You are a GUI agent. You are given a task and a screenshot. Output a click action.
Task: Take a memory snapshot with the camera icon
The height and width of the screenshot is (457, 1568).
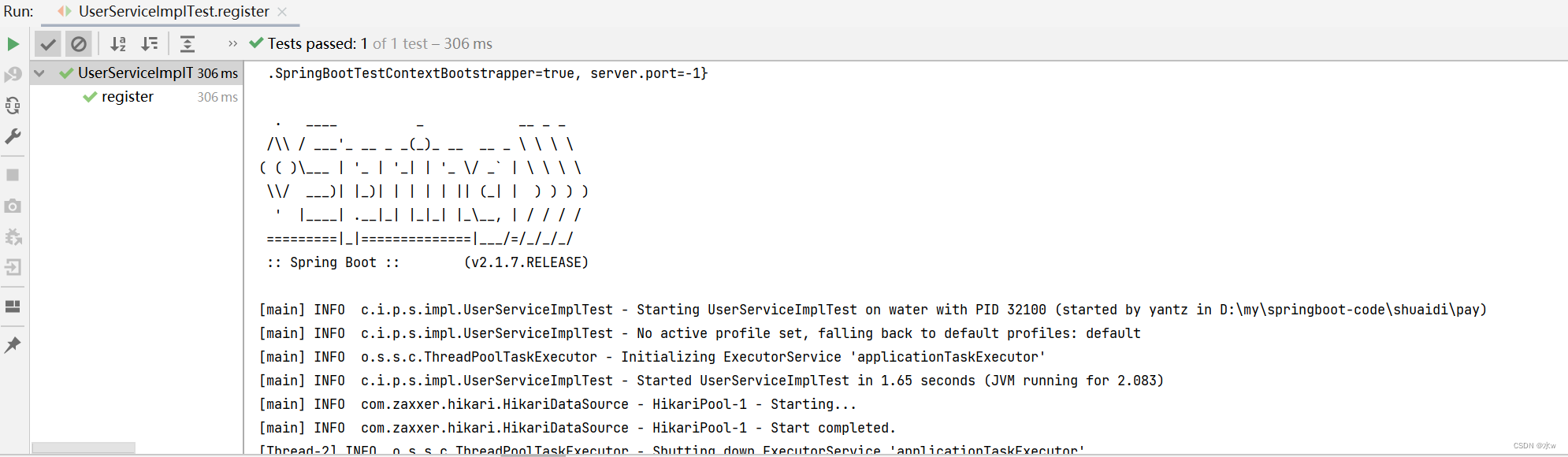[x=13, y=208]
